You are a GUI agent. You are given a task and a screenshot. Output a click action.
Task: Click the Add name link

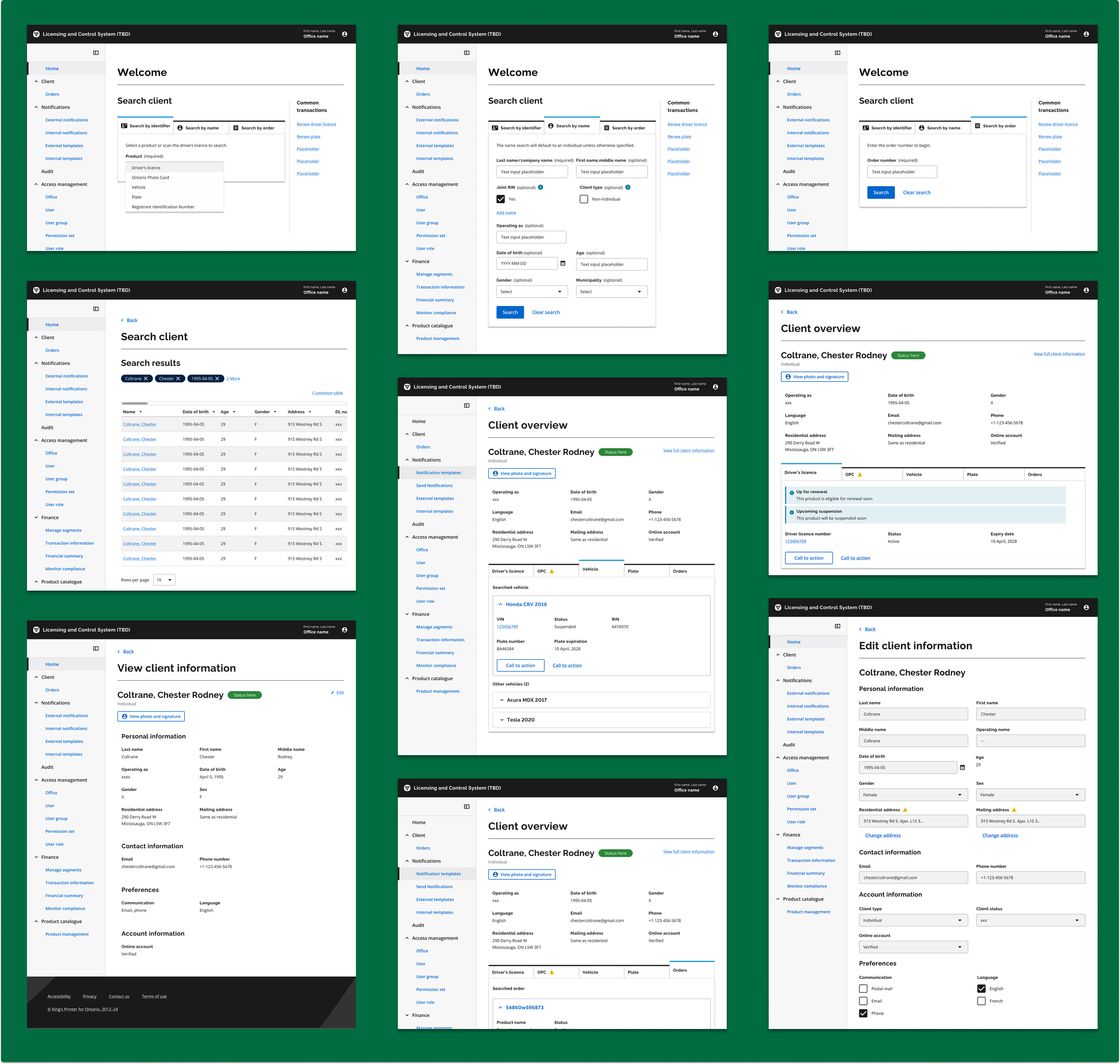506,213
